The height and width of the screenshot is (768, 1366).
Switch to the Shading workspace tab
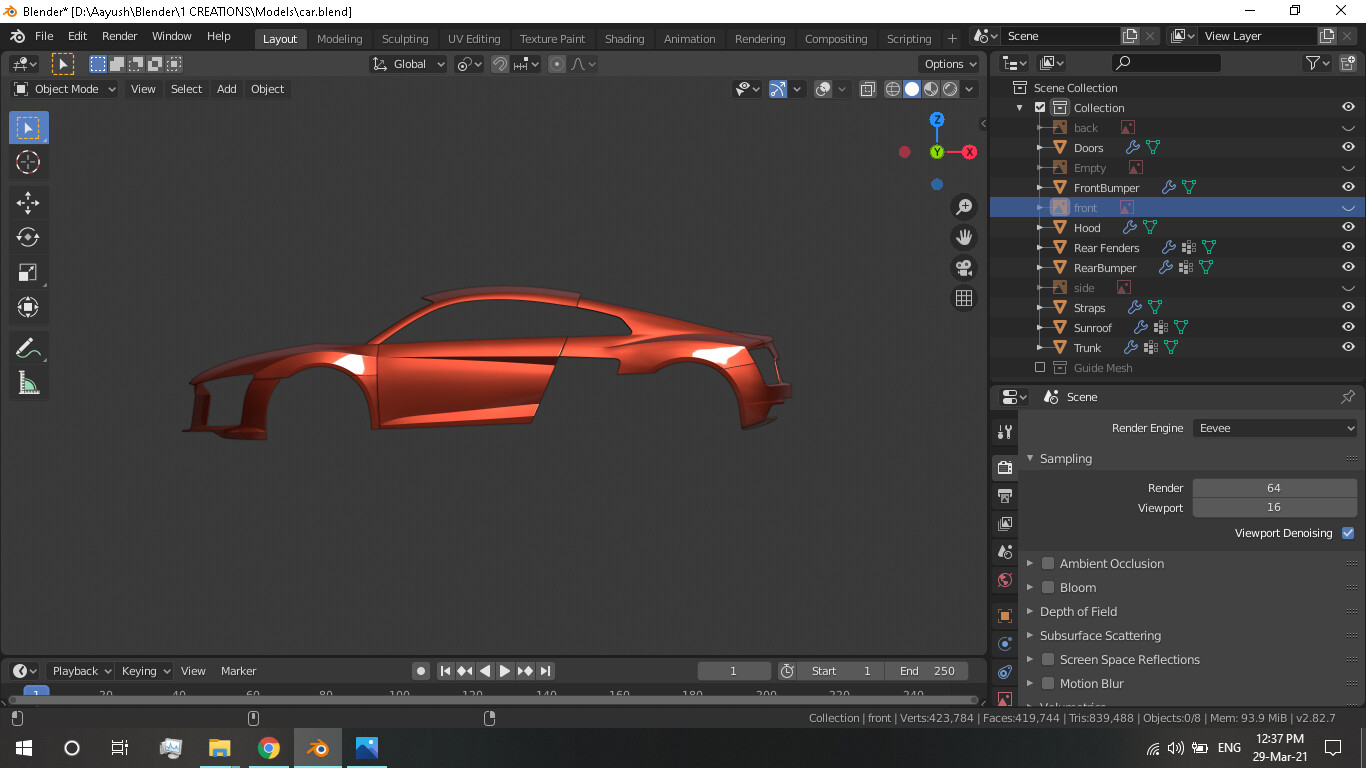pos(624,39)
